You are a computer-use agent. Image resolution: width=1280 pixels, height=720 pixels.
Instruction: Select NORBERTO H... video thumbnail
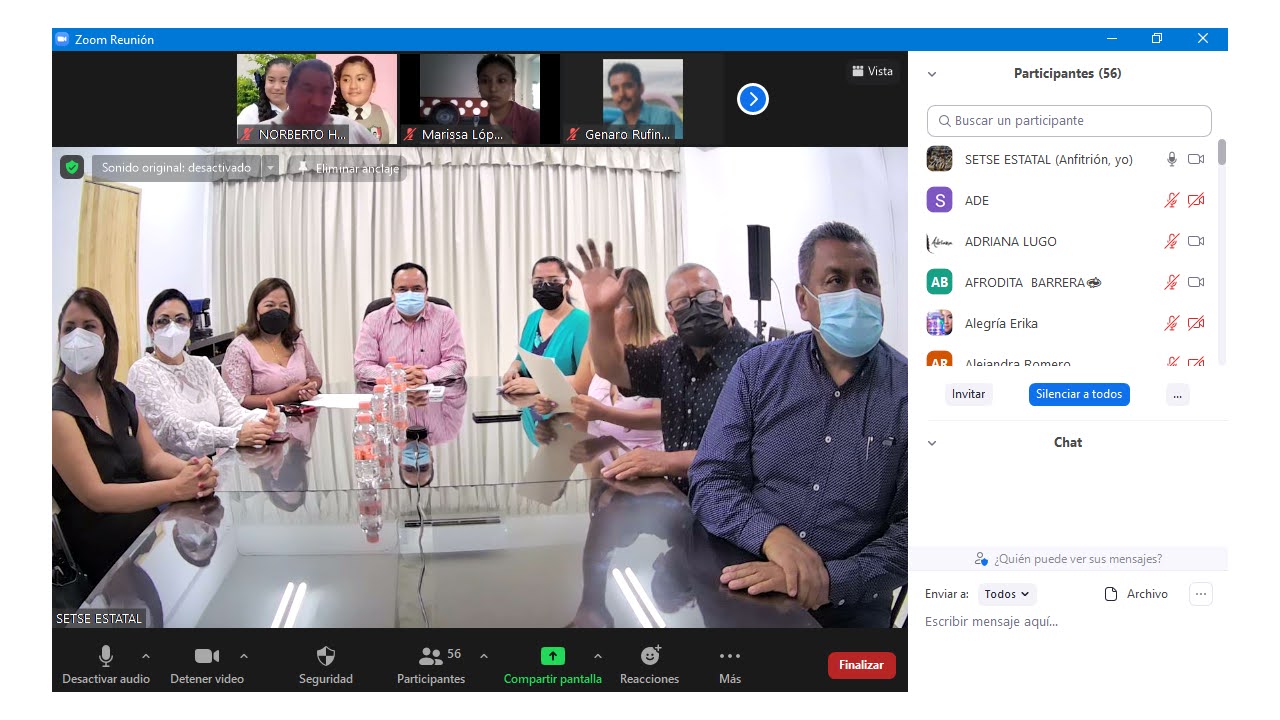point(317,99)
